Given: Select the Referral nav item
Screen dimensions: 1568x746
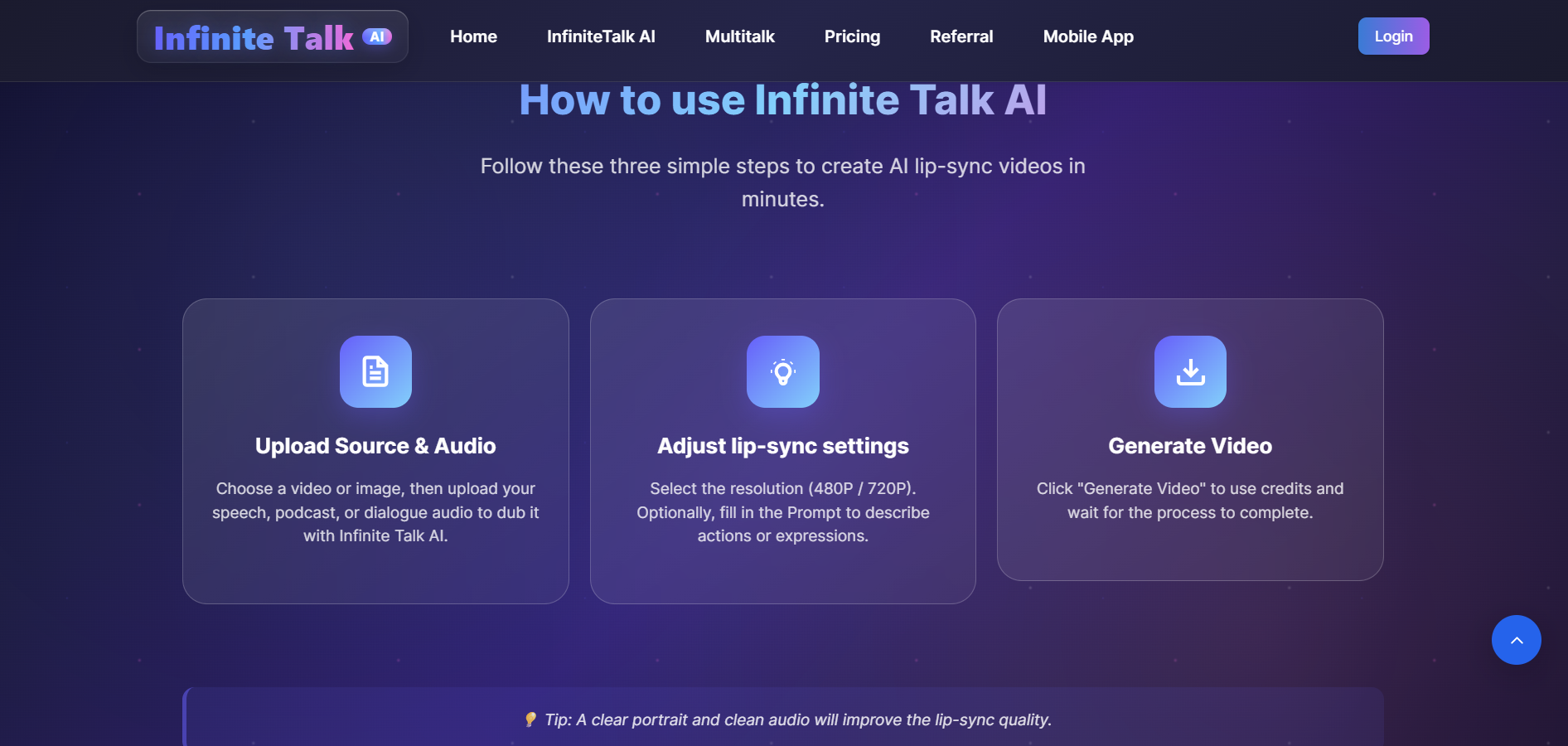Looking at the screenshot, I should coord(961,36).
